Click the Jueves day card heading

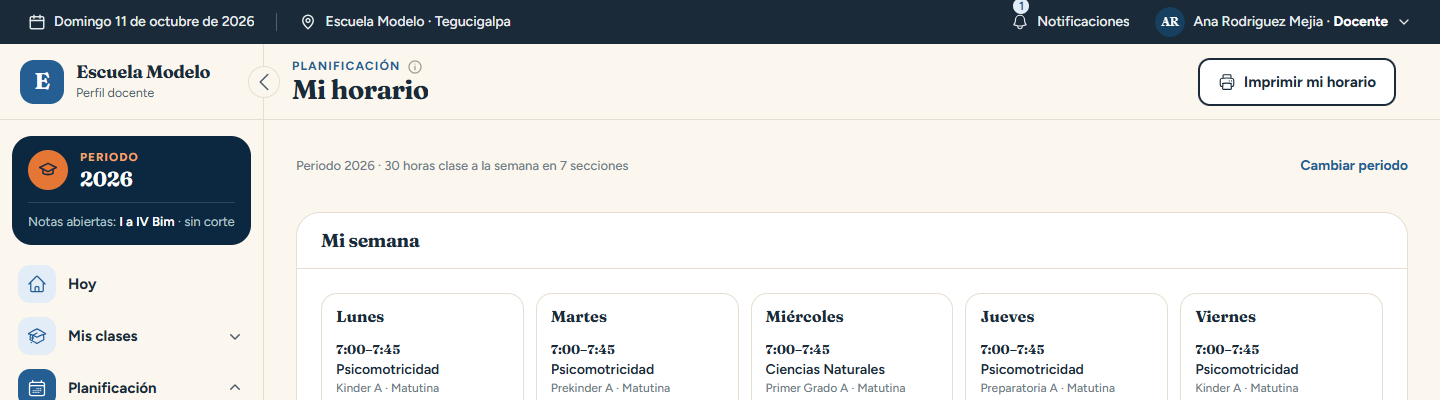click(x=1007, y=317)
